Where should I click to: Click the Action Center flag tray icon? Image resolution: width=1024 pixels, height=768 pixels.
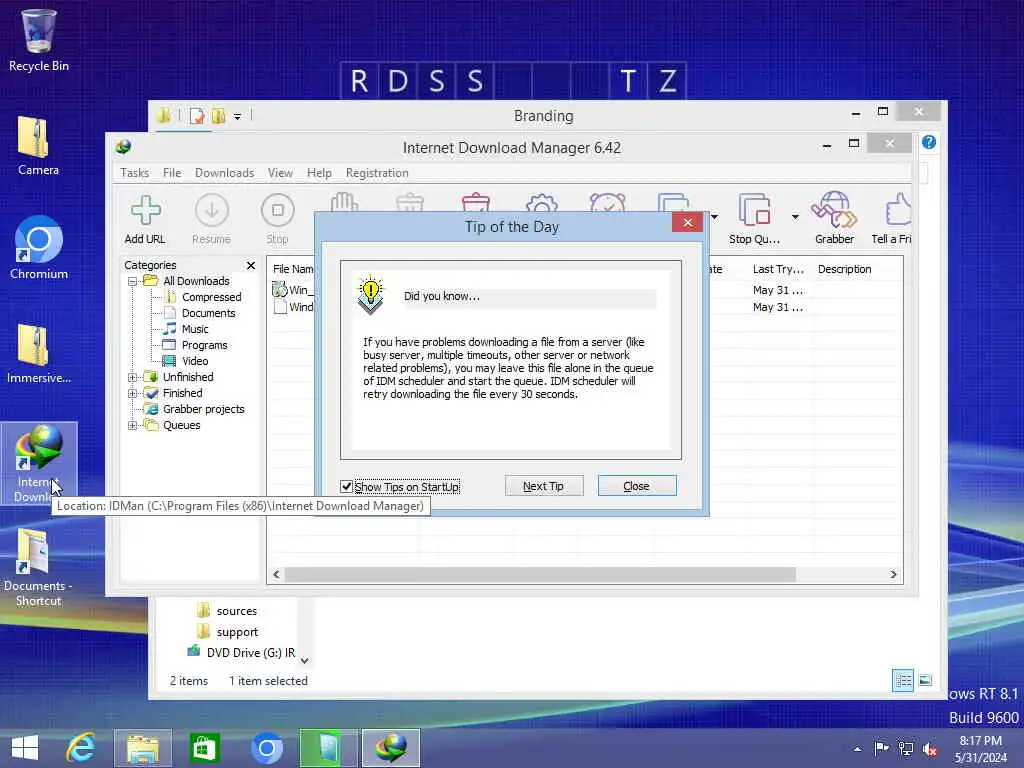click(881, 748)
